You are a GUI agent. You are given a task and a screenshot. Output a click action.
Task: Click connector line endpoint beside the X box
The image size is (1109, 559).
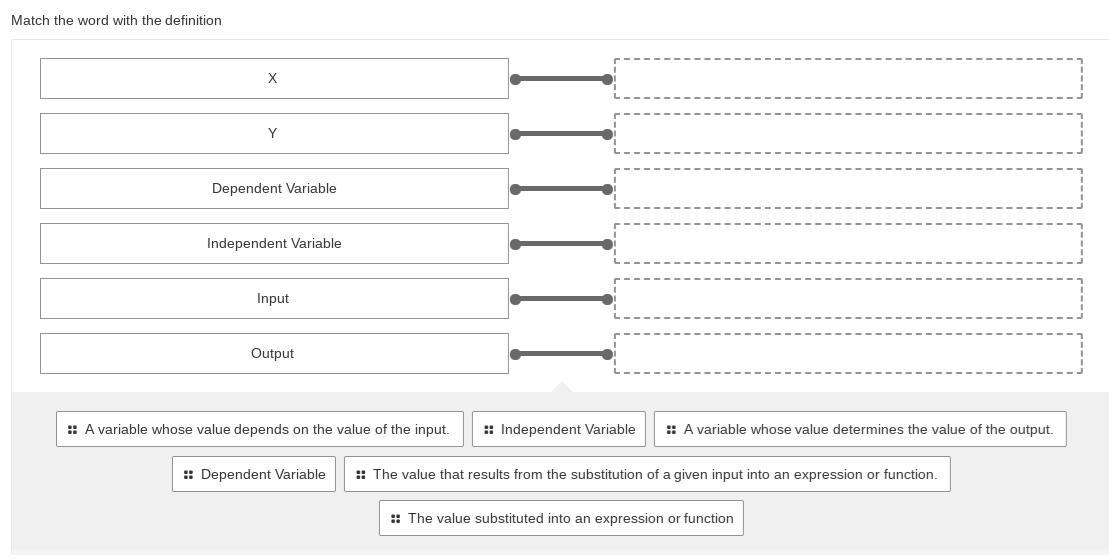tap(516, 79)
